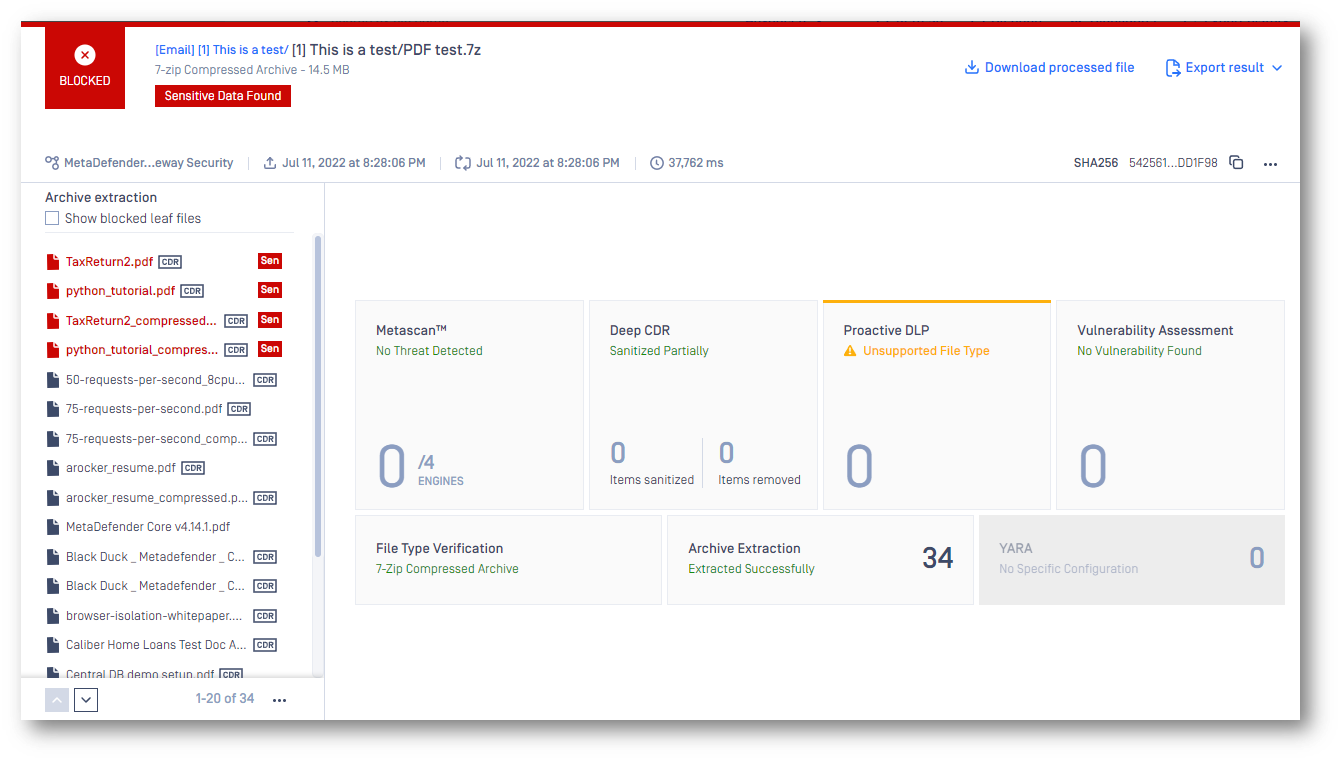Screen dimensions: 1342x762
Task: Open the Deep CDR results card
Action: point(703,405)
